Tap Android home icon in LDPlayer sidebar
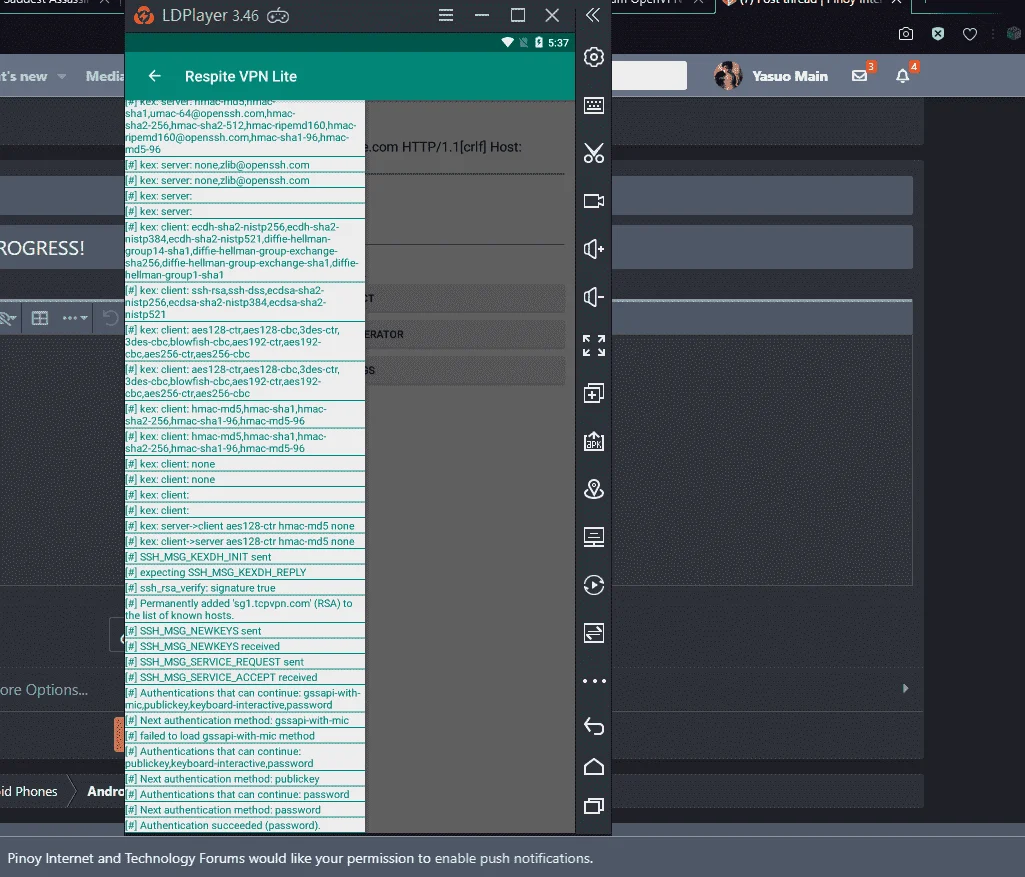The width and height of the screenshot is (1025, 877). [594, 767]
